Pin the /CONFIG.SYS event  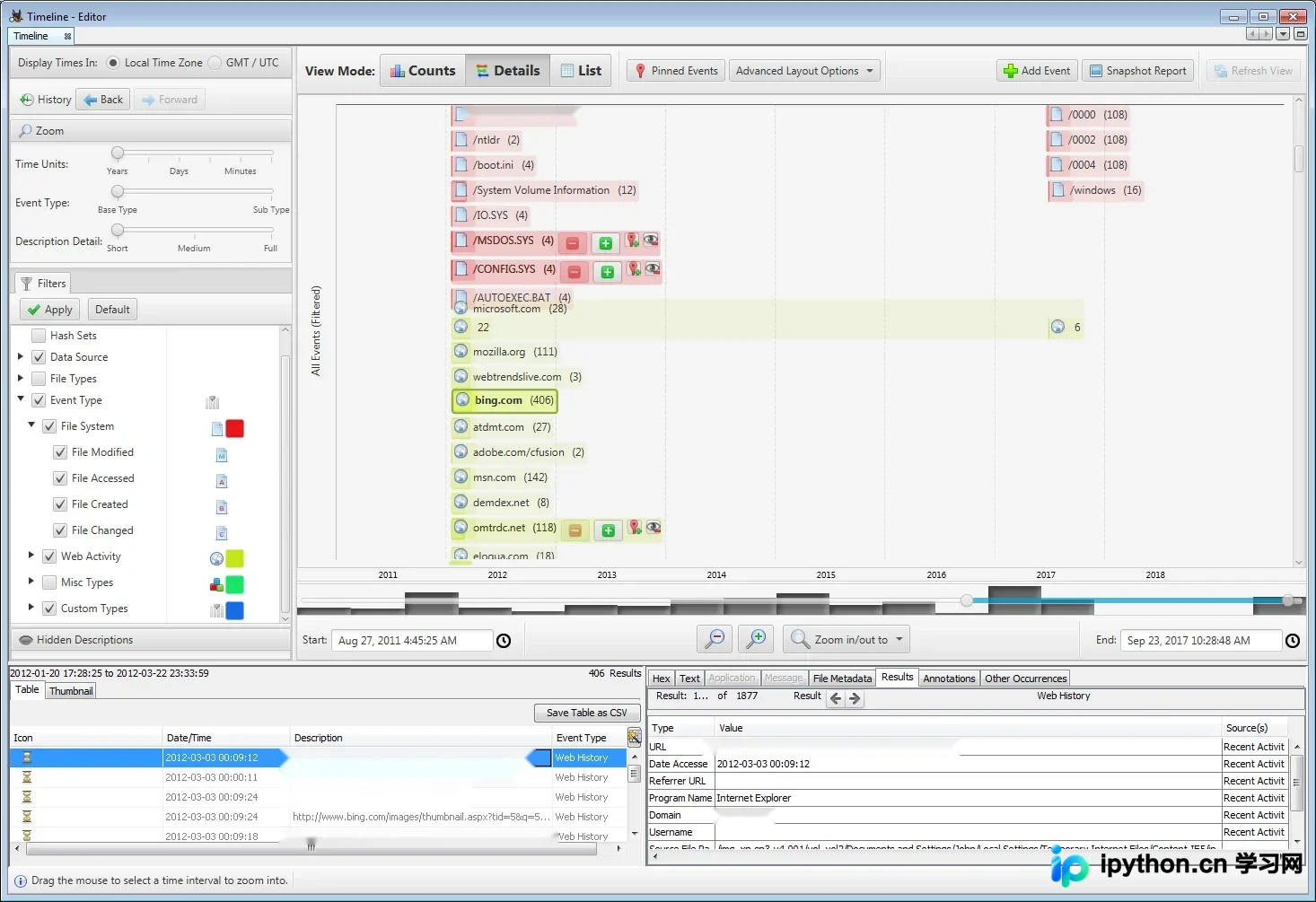click(x=635, y=269)
